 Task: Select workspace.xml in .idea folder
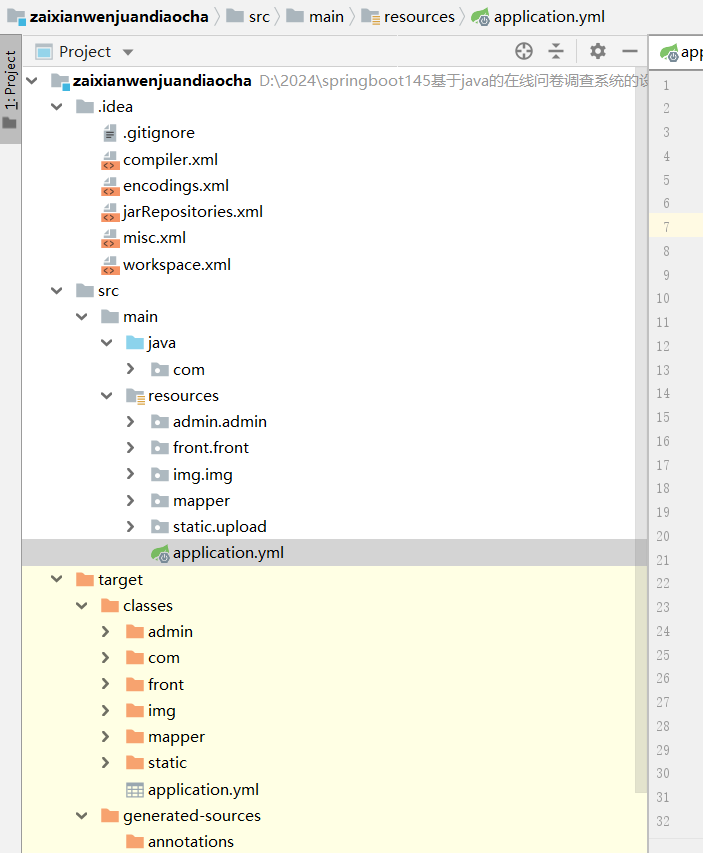point(176,264)
